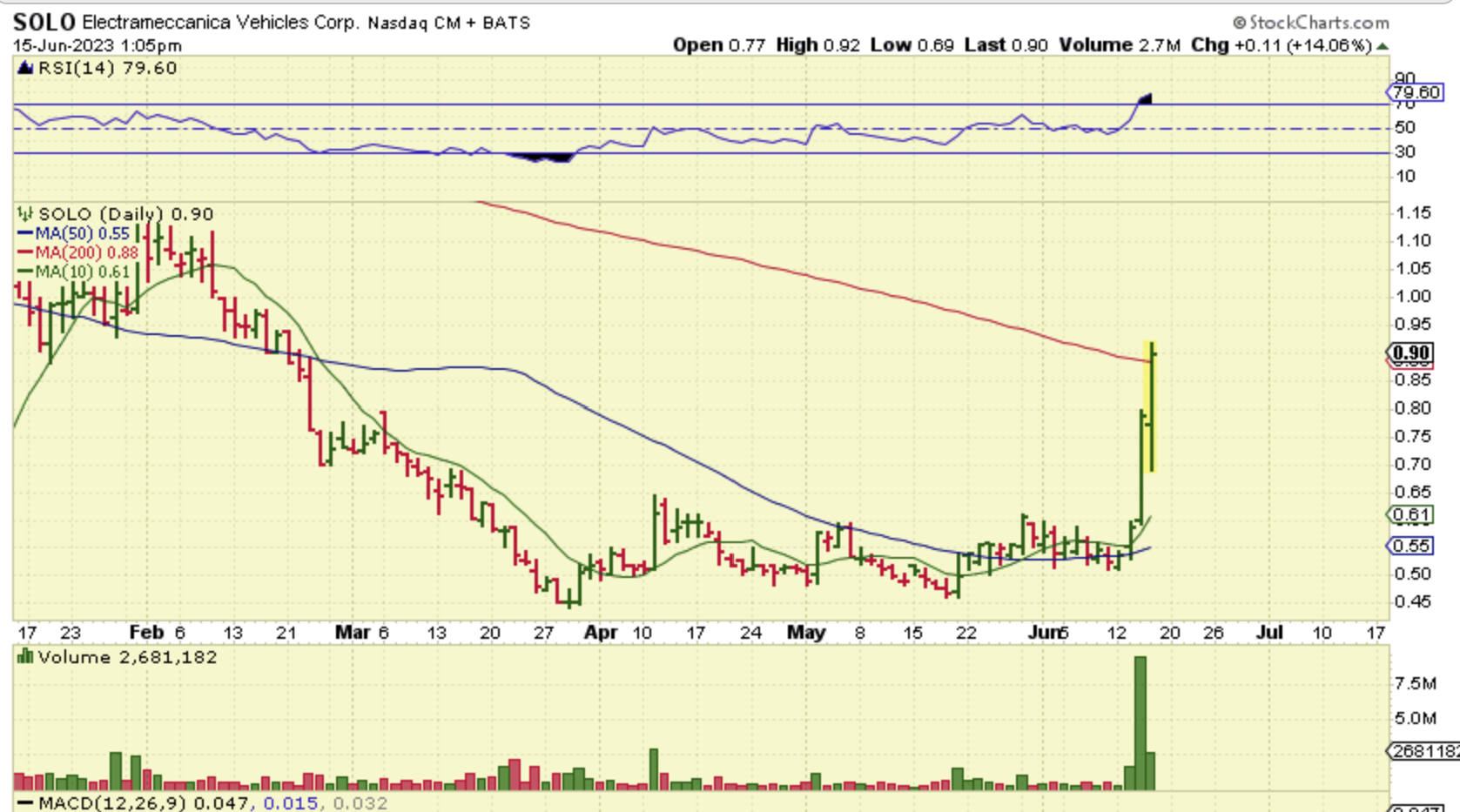Click the Nasdaq CM + BATS exchange text
1460x812 pixels.
pos(448,23)
